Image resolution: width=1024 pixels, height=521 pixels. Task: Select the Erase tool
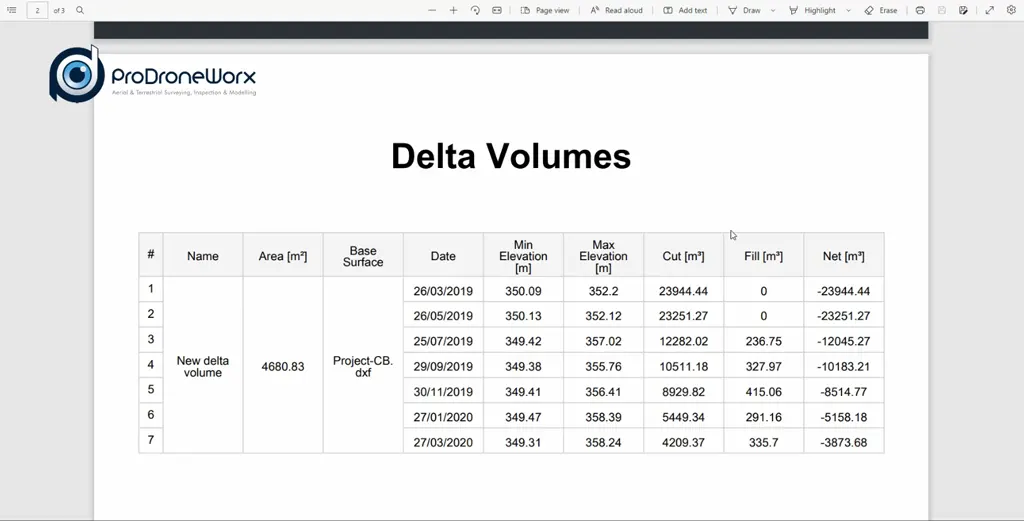(880, 10)
